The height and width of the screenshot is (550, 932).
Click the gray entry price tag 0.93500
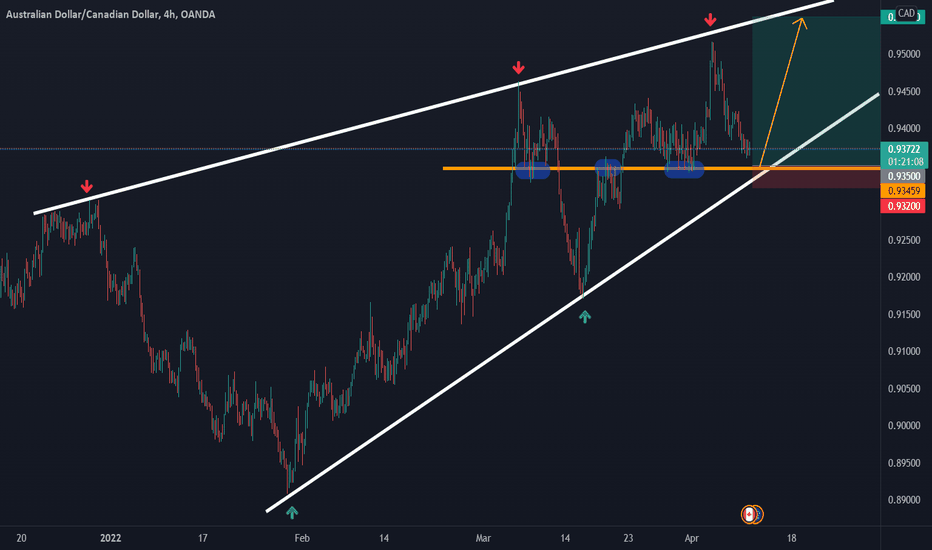tap(903, 177)
